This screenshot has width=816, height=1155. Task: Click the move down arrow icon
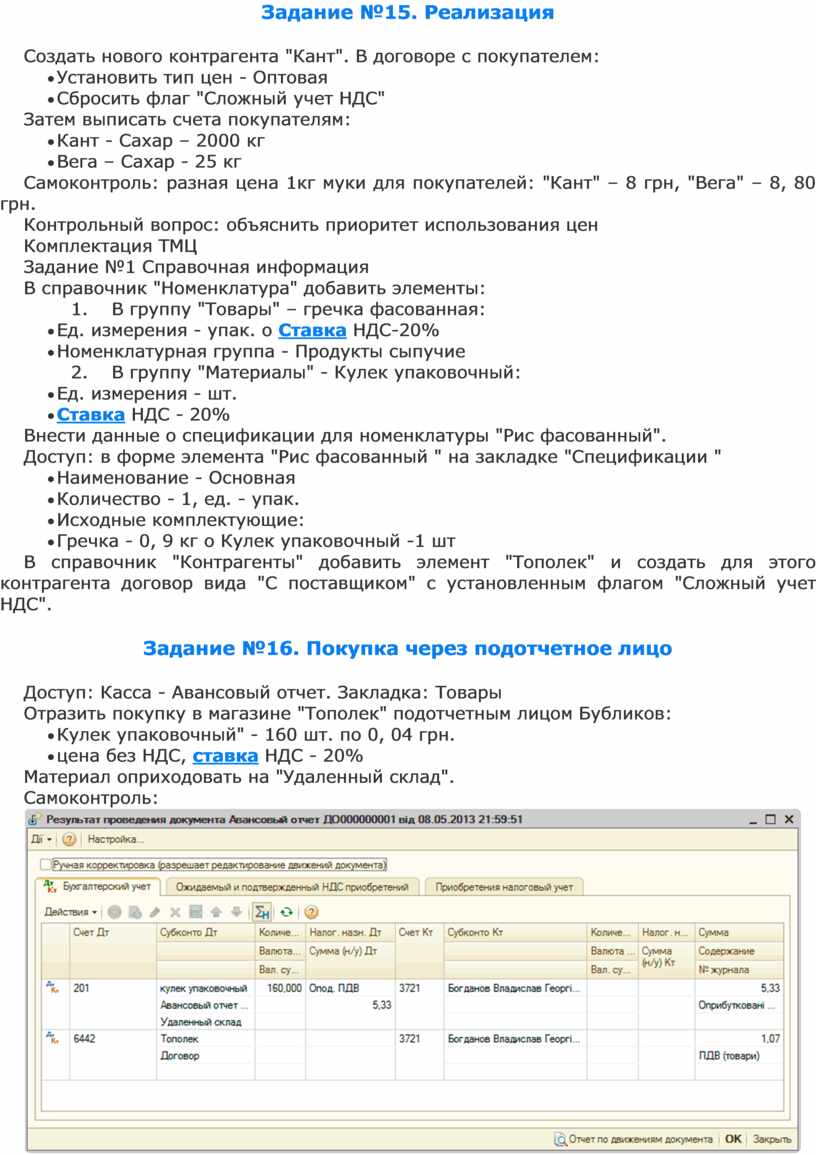point(236,912)
